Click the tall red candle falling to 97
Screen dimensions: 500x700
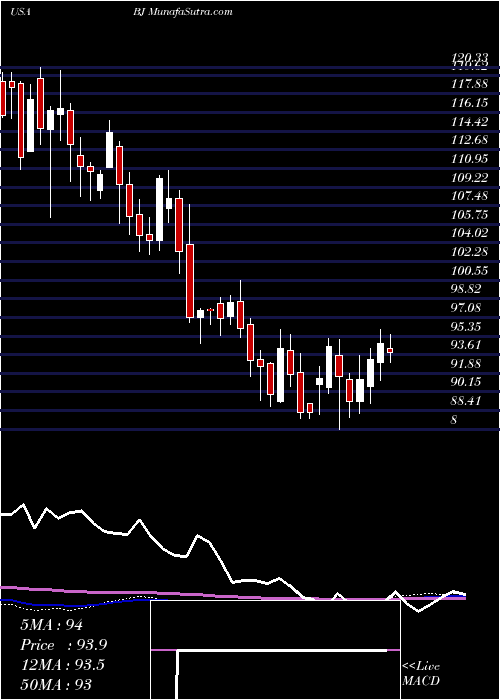coord(190,281)
